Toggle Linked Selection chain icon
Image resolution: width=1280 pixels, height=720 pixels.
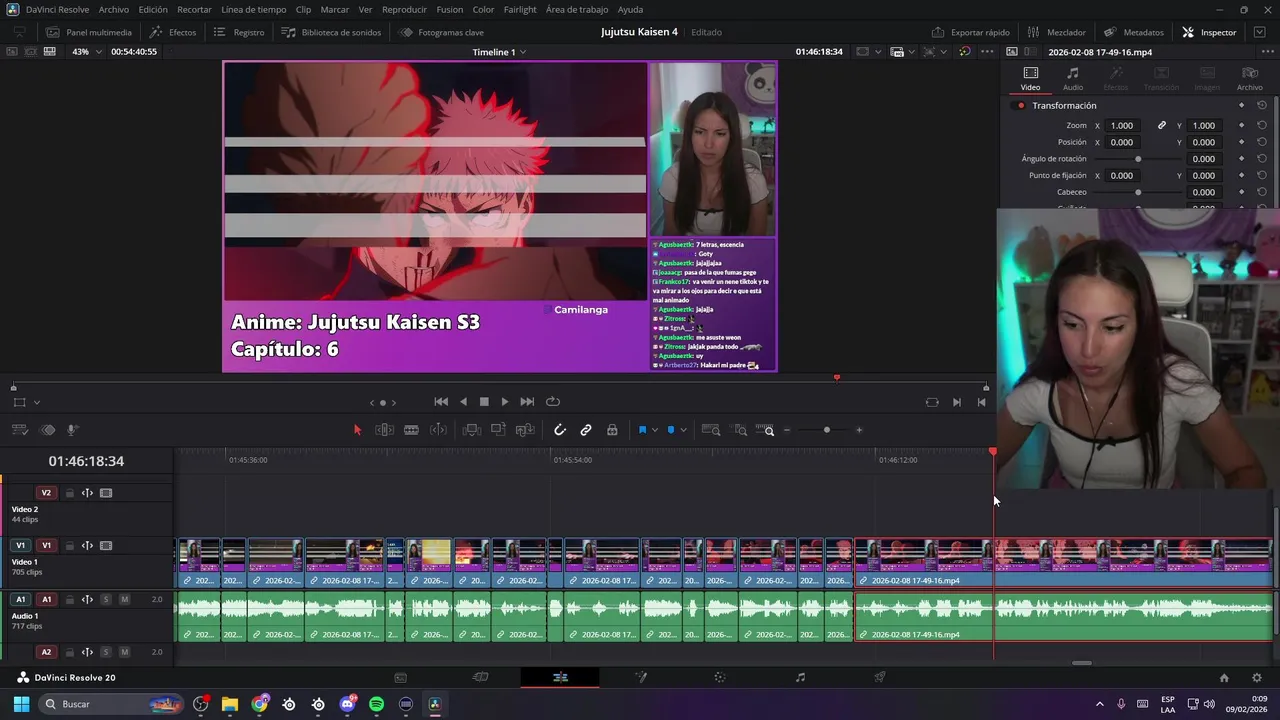coord(586,430)
